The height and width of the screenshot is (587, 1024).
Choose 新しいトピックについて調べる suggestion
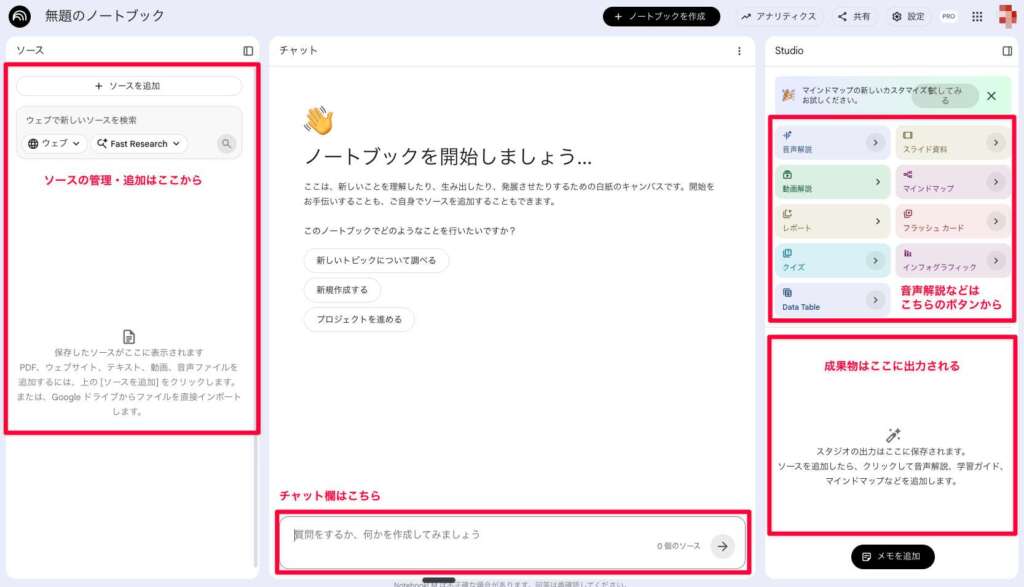pos(376,260)
